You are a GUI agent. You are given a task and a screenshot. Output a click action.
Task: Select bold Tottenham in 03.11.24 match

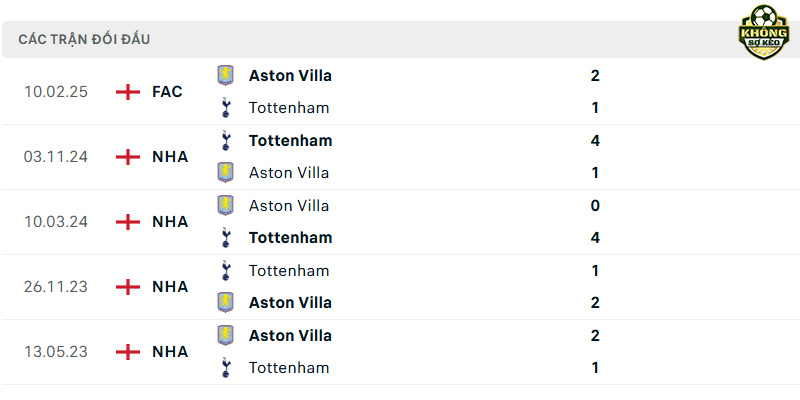click(x=290, y=140)
